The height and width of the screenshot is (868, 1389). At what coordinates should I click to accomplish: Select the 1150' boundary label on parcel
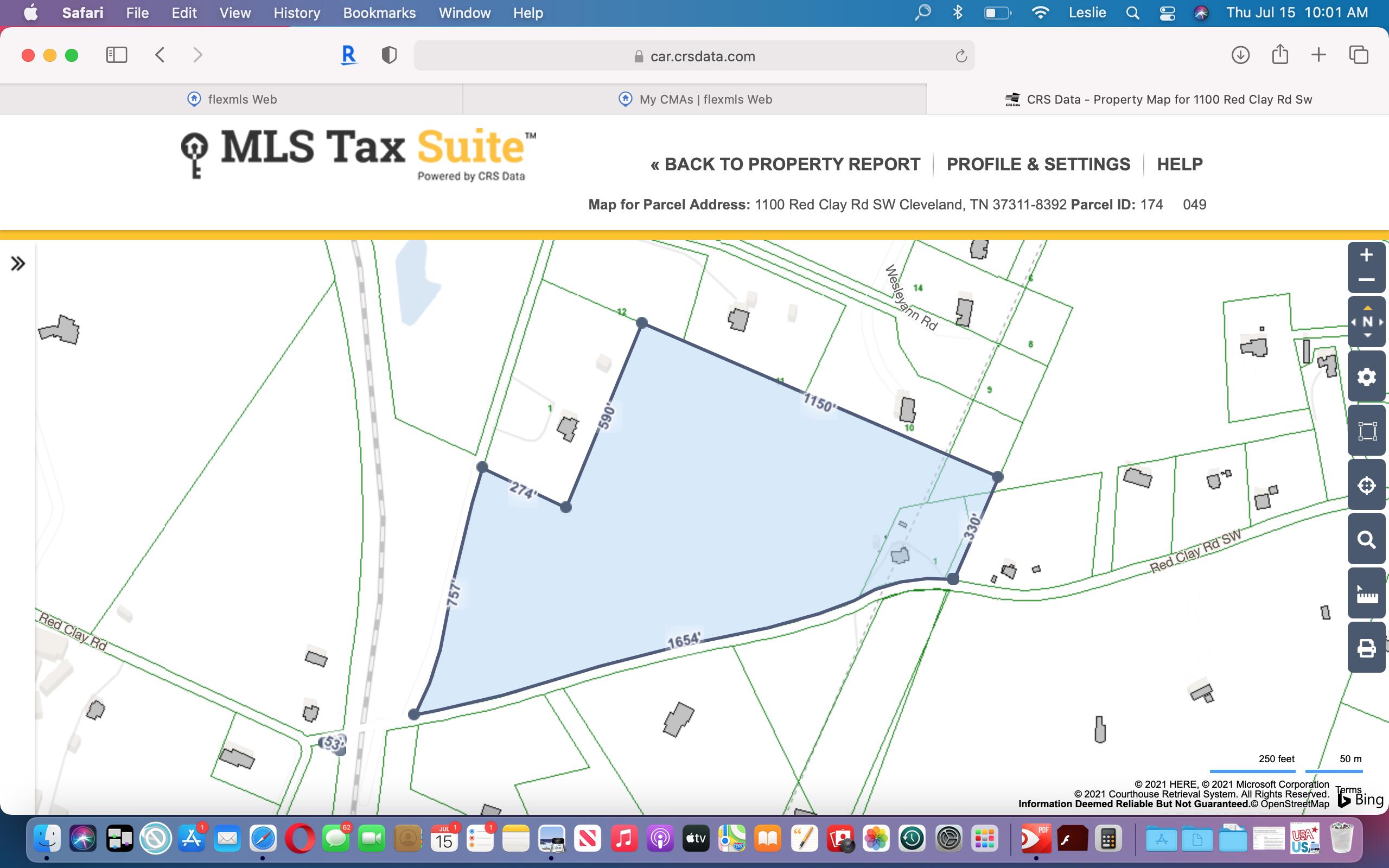[x=818, y=403]
